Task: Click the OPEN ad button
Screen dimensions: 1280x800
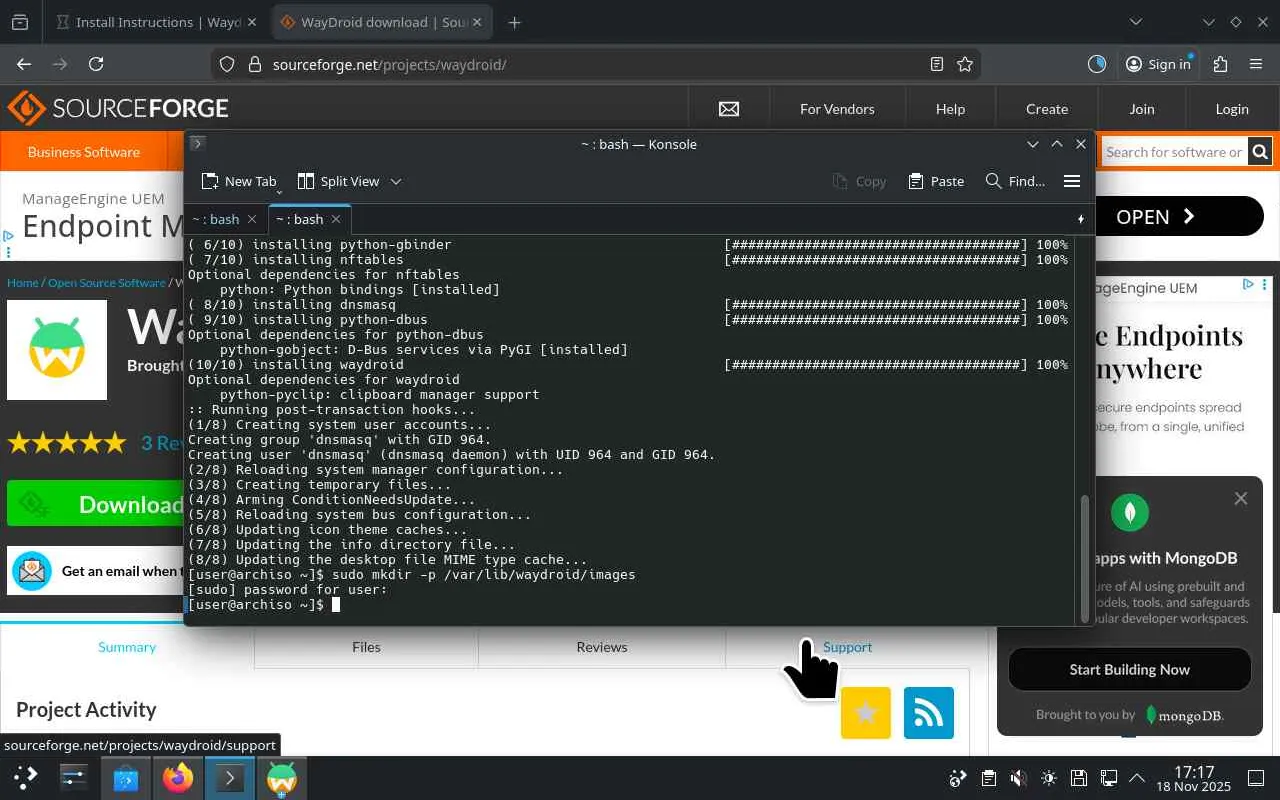Action: pos(1180,216)
